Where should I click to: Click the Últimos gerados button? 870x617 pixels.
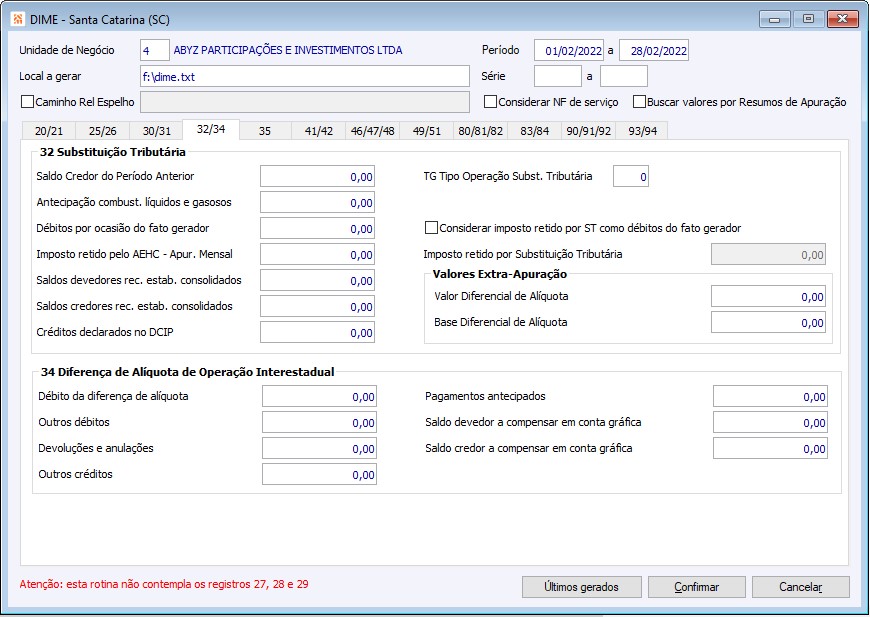coord(581,587)
